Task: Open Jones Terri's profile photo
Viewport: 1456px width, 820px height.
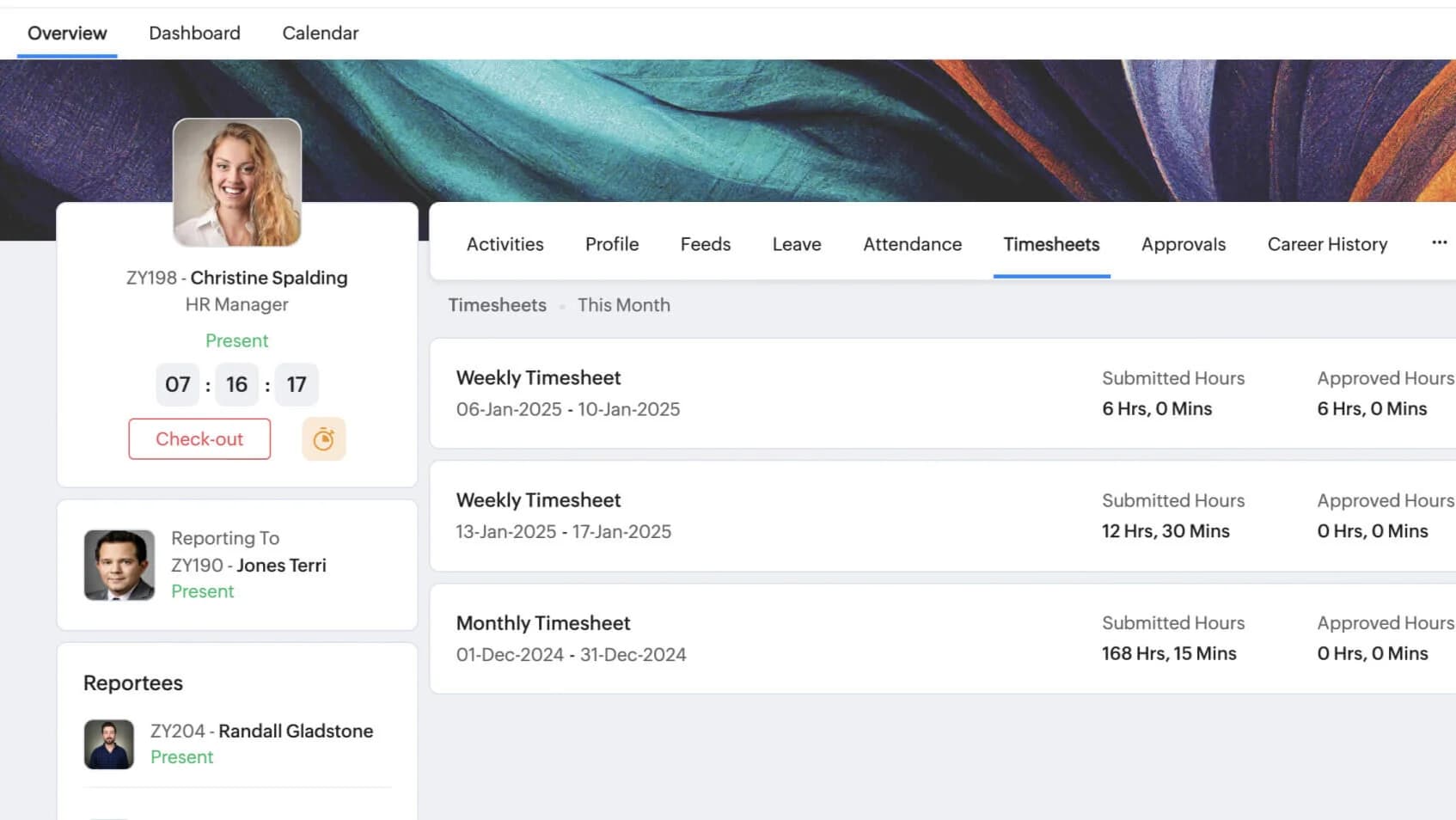Action: tap(119, 565)
